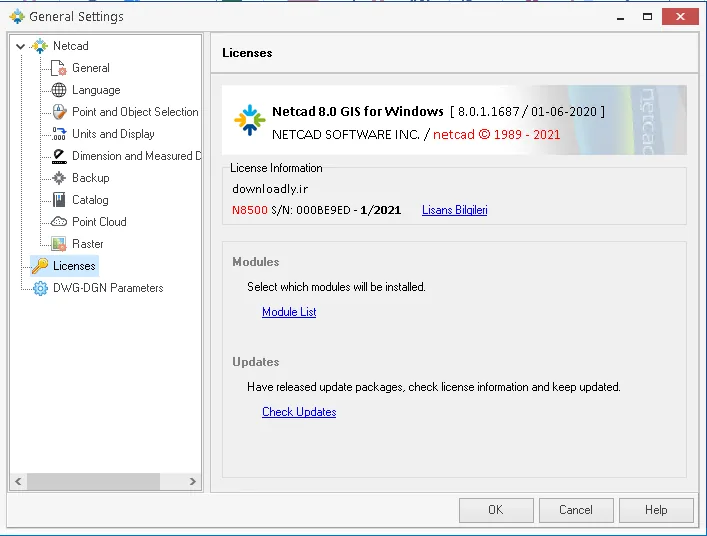Open the Point Cloud settings item
Image resolution: width=707 pixels, height=536 pixels.
[x=99, y=222]
